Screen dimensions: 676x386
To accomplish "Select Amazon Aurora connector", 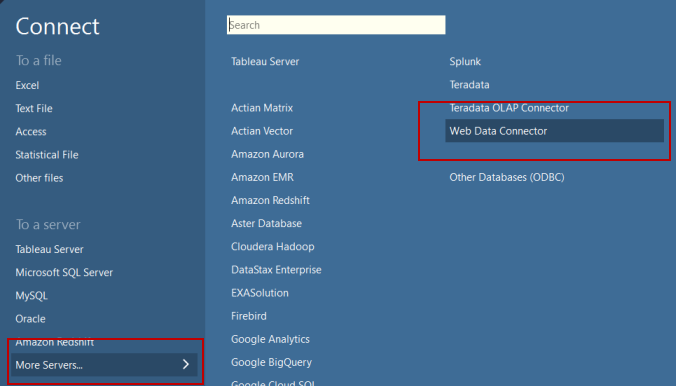I will pyautogui.click(x=267, y=154).
